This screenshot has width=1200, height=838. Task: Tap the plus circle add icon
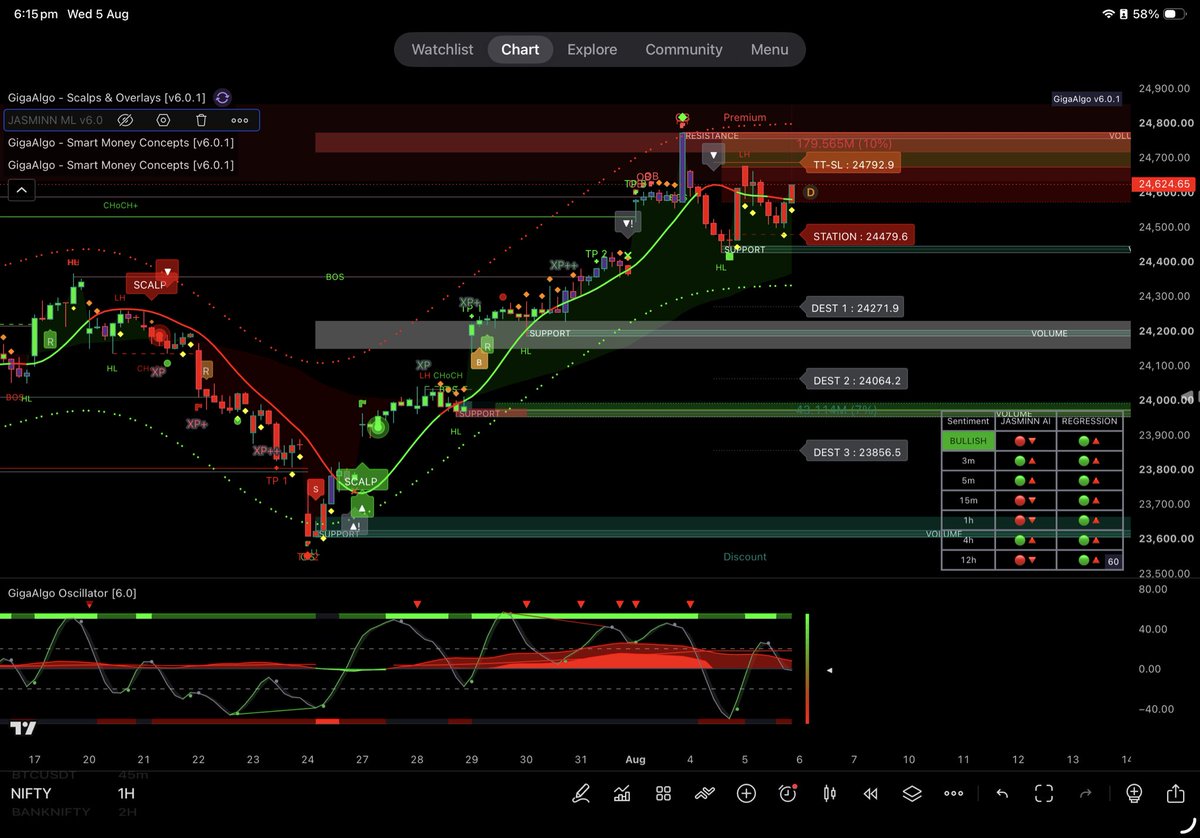coord(746,794)
